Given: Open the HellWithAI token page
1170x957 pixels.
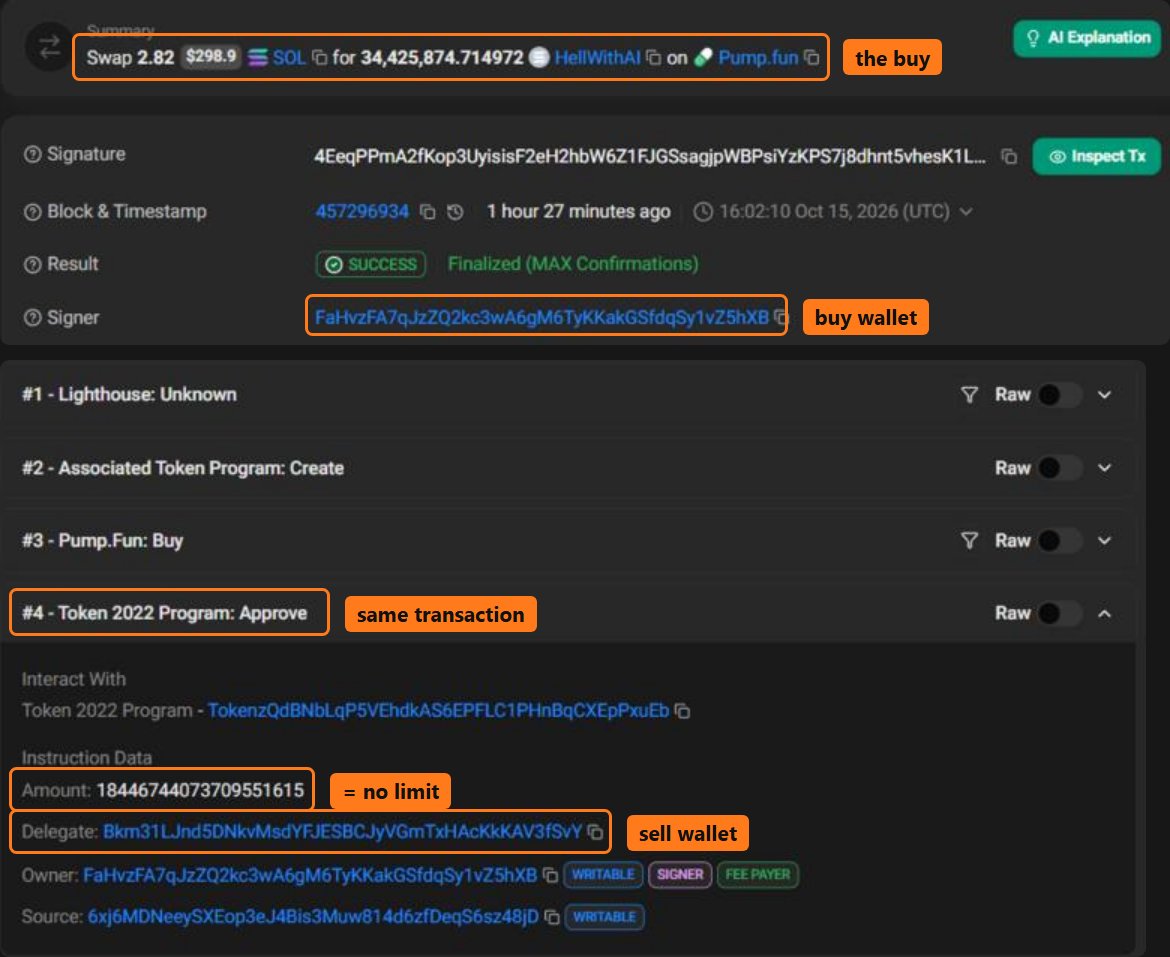Looking at the screenshot, I should coord(597,57).
